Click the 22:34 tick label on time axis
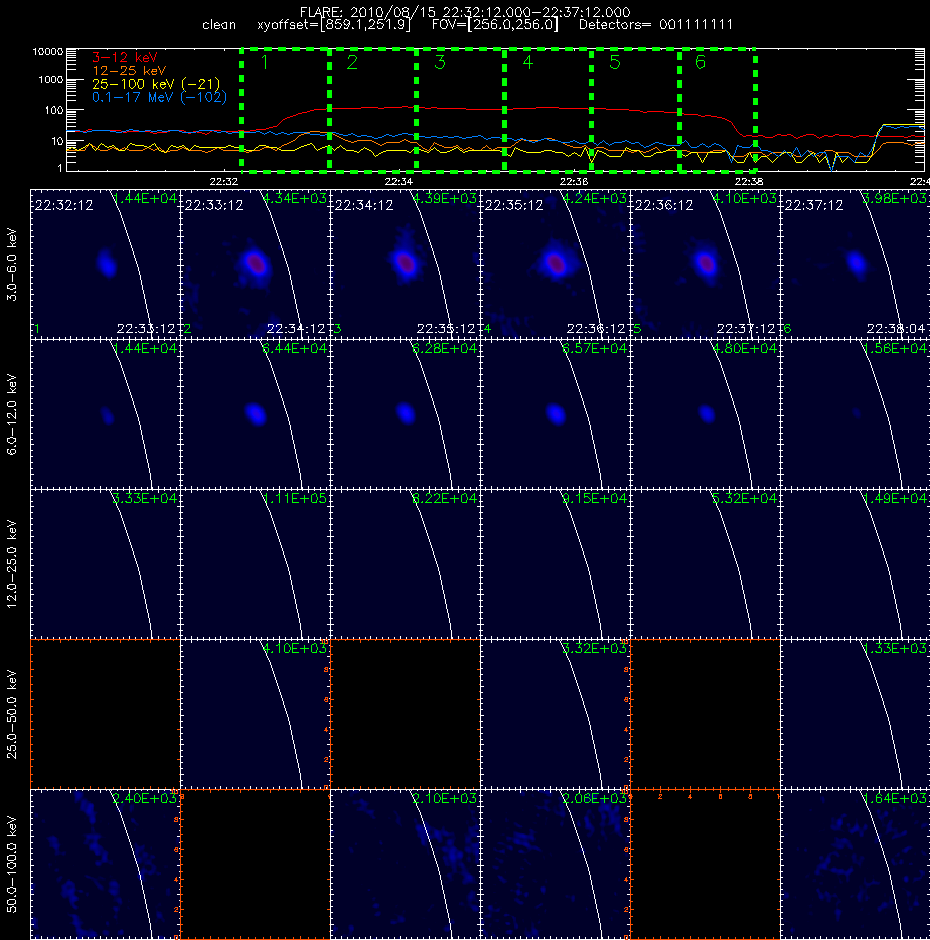The image size is (930, 940). pyautogui.click(x=399, y=181)
